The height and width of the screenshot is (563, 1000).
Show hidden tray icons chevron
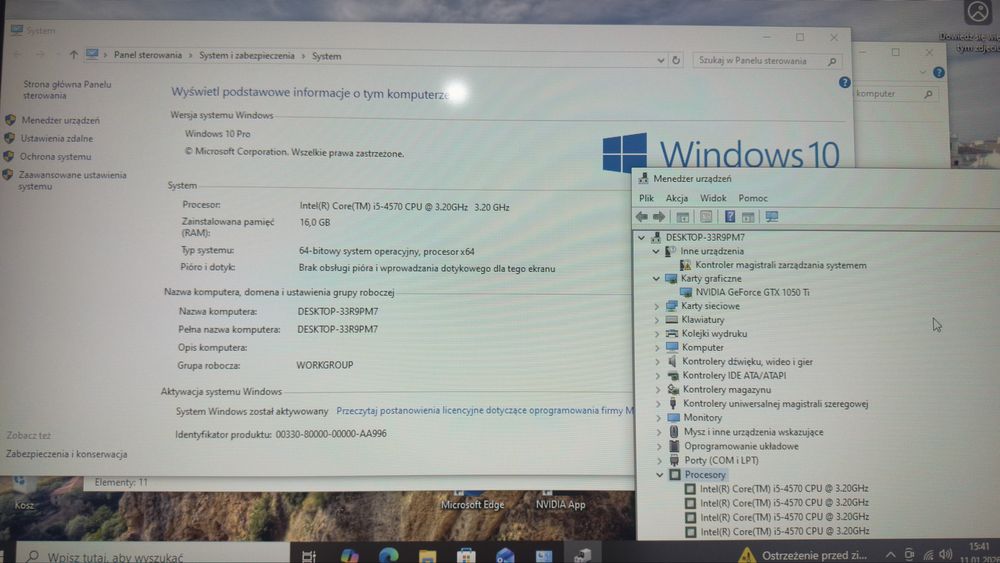pyautogui.click(x=890, y=555)
